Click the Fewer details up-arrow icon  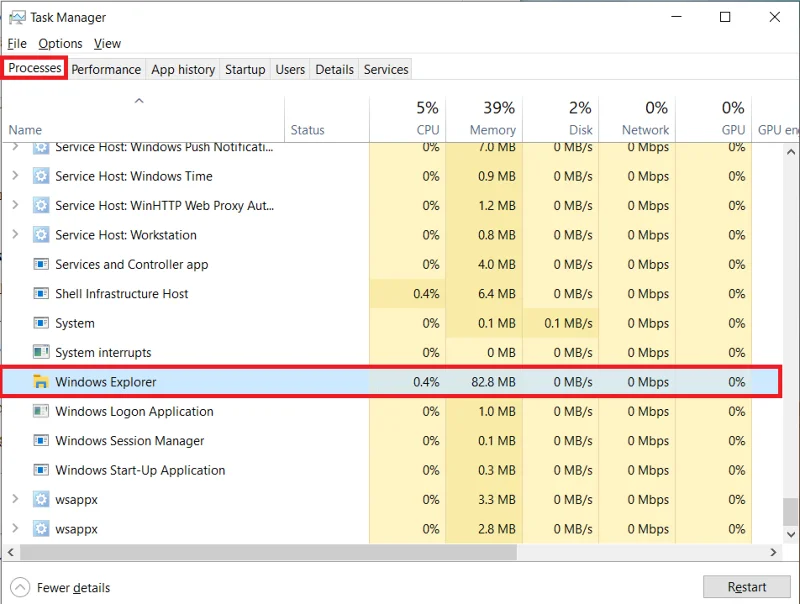tap(20, 587)
